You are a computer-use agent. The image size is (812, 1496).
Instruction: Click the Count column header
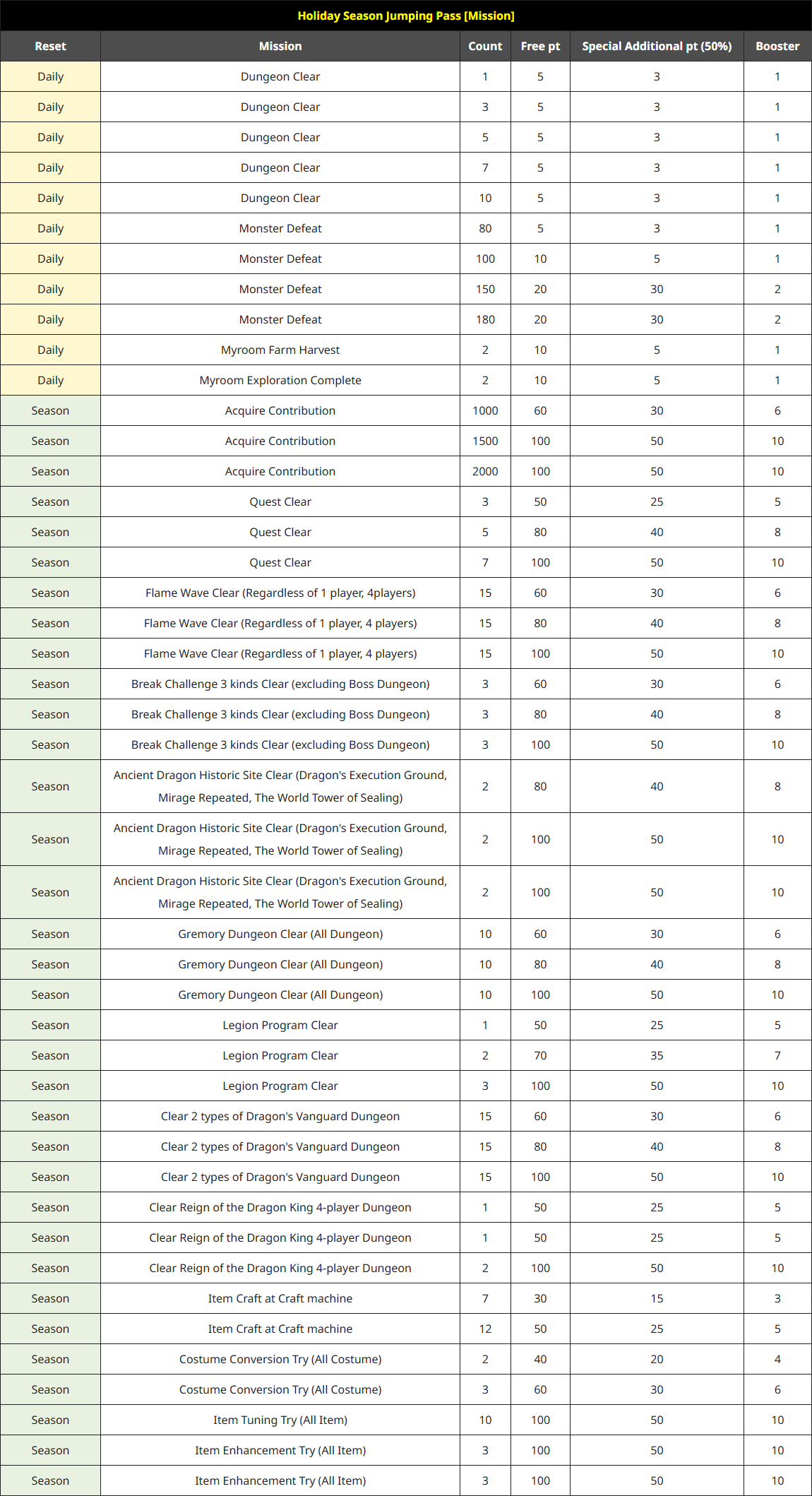(x=485, y=46)
